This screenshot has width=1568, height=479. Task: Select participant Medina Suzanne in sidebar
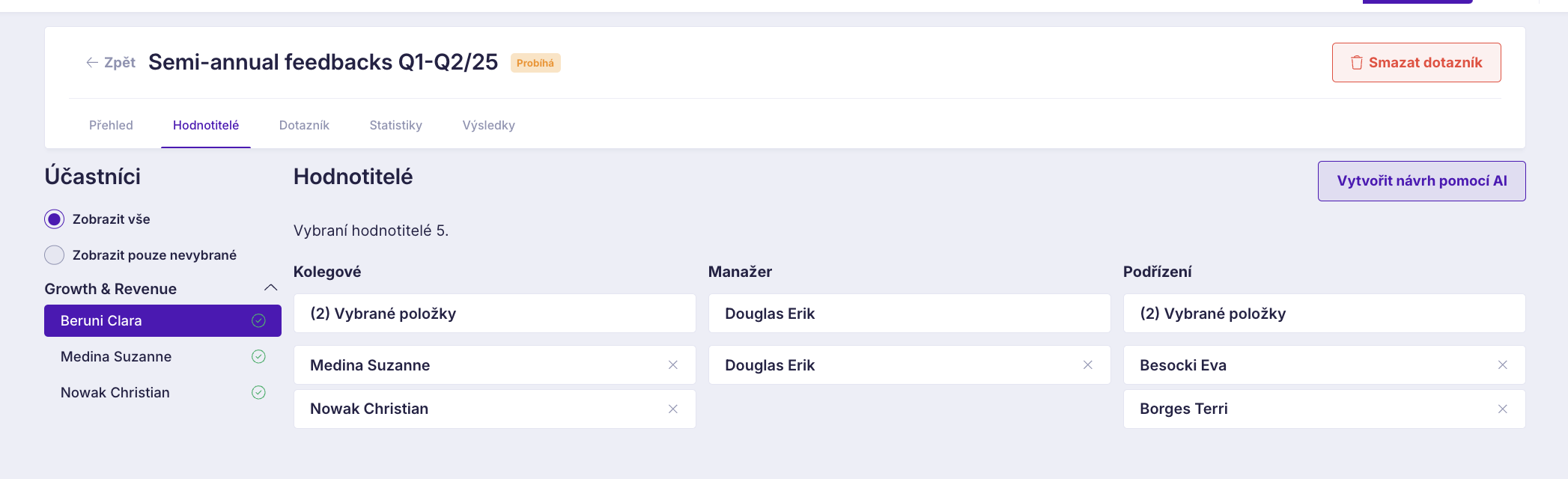click(x=116, y=356)
